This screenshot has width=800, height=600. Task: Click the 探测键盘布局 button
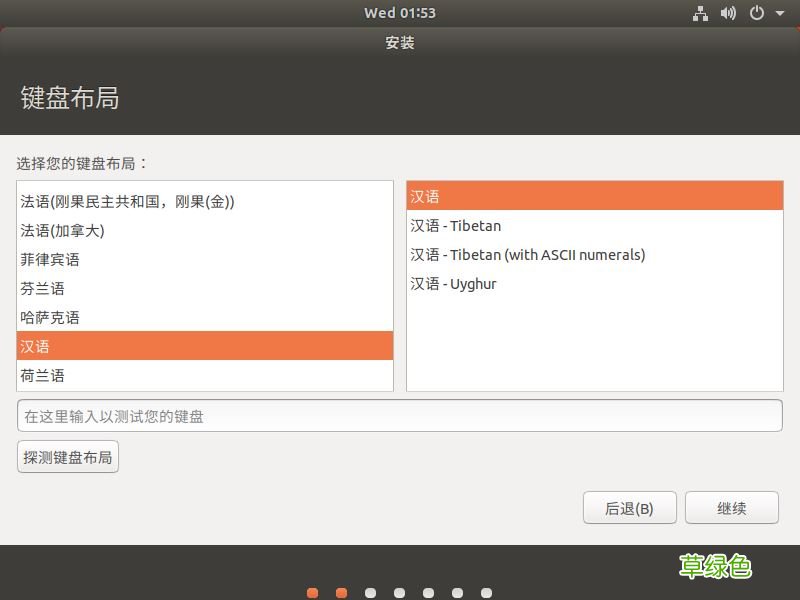67,456
